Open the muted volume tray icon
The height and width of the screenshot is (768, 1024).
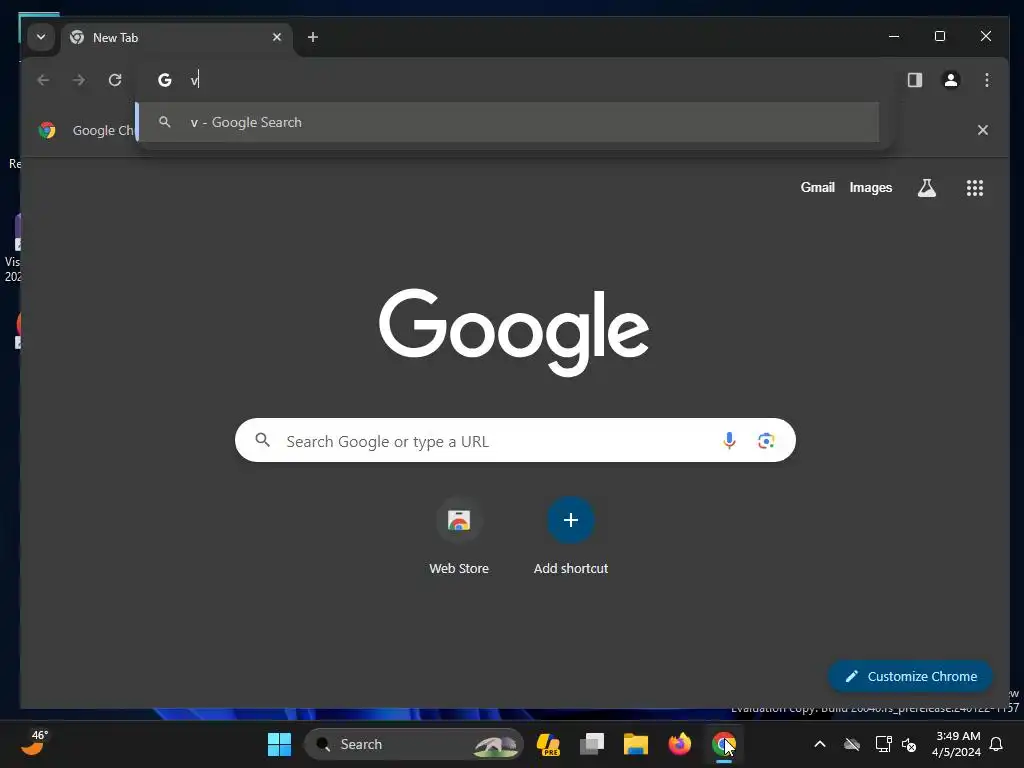(x=908, y=744)
